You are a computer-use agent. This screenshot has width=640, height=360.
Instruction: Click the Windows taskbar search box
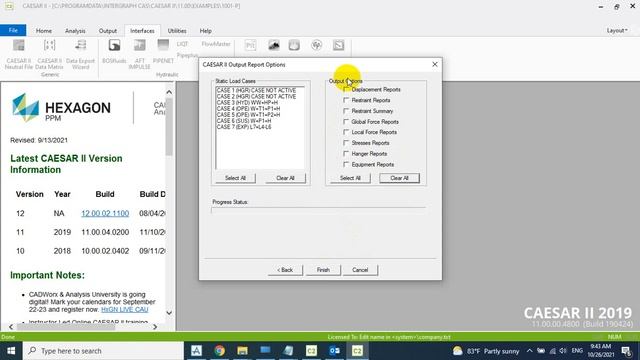pos(103,351)
